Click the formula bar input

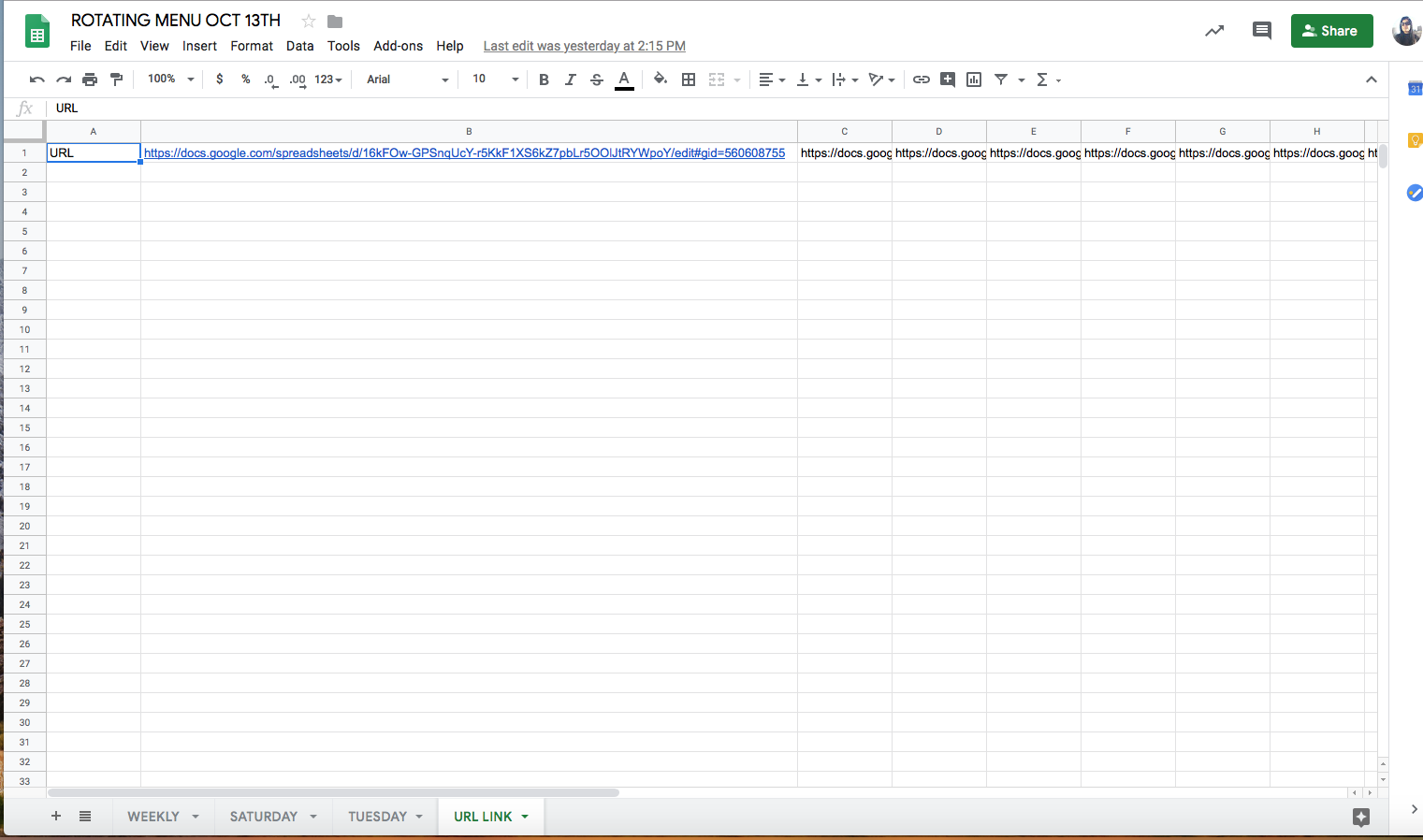[655, 109]
